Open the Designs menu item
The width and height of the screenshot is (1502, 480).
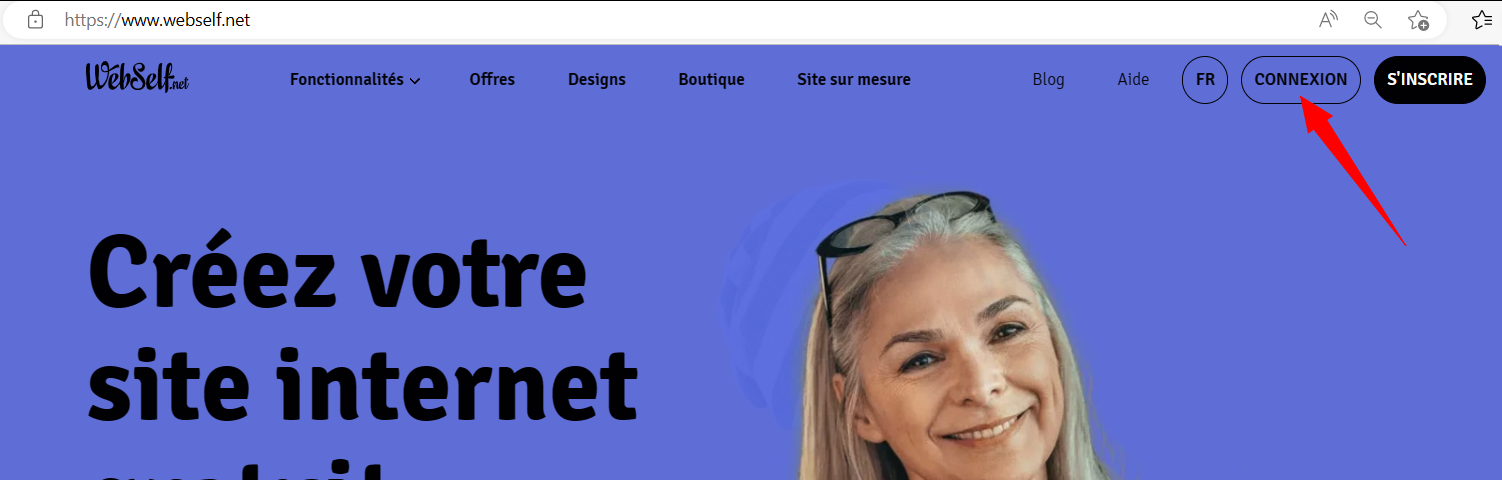pos(597,79)
